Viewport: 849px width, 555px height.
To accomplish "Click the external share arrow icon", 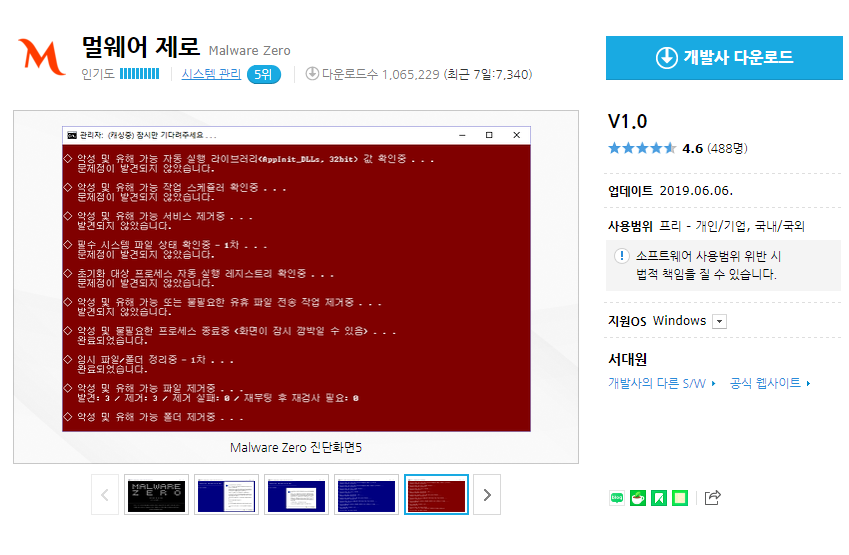I will click(713, 498).
